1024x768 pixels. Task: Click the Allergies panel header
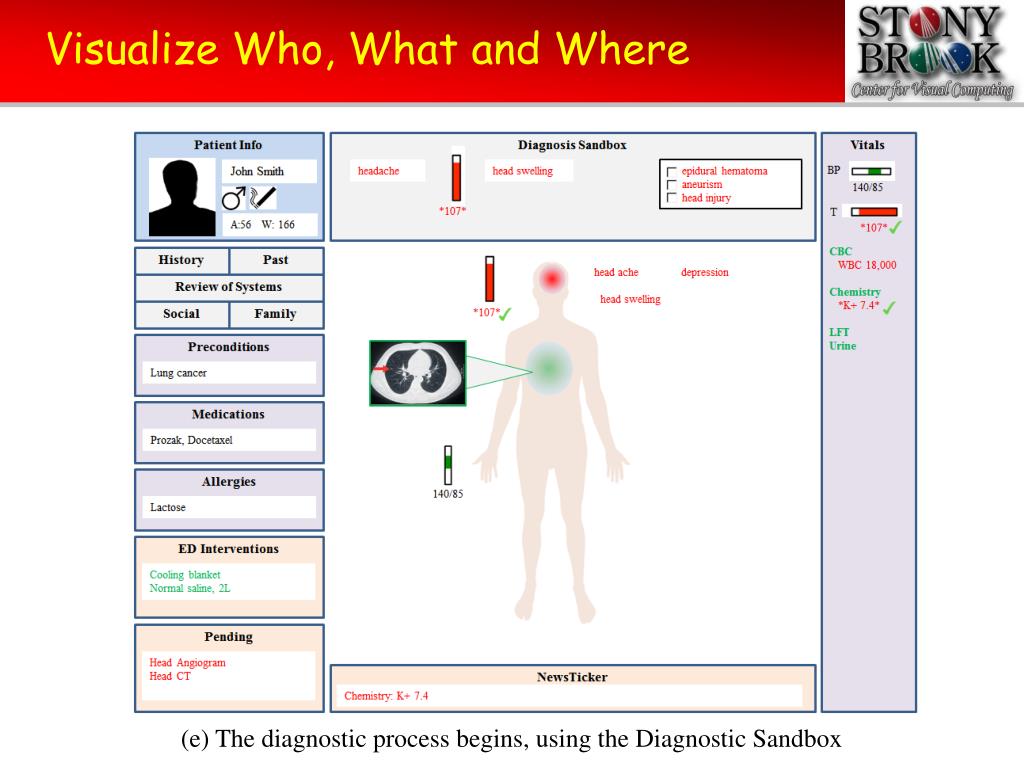(229, 482)
